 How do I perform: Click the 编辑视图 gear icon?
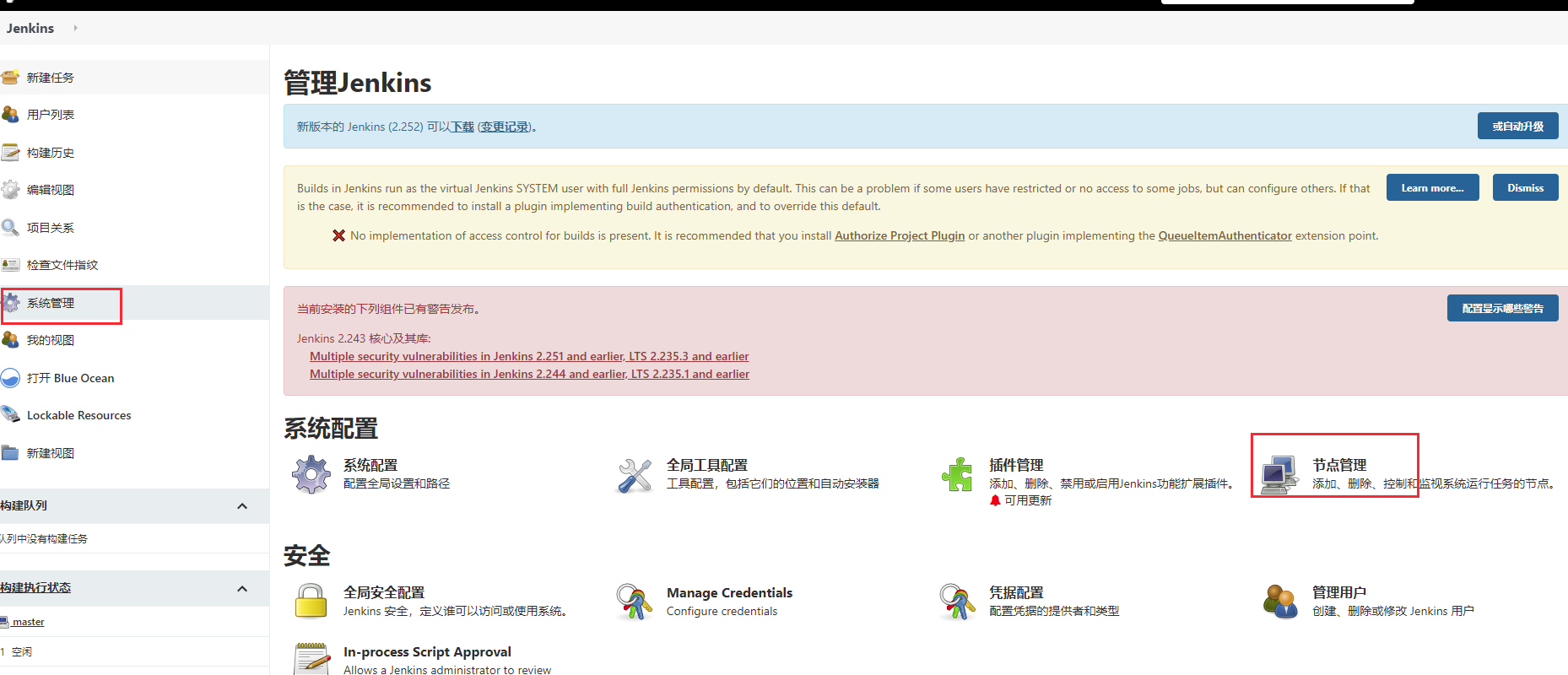tap(10, 189)
